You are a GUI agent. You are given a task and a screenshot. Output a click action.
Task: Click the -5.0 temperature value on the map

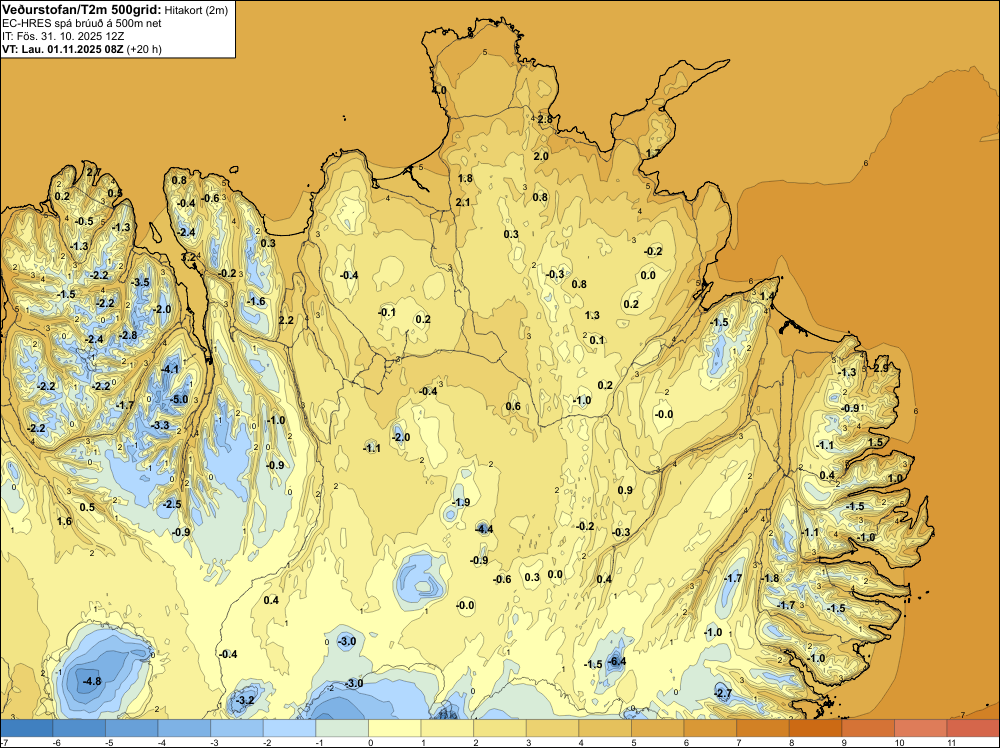[x=180, y=400]
